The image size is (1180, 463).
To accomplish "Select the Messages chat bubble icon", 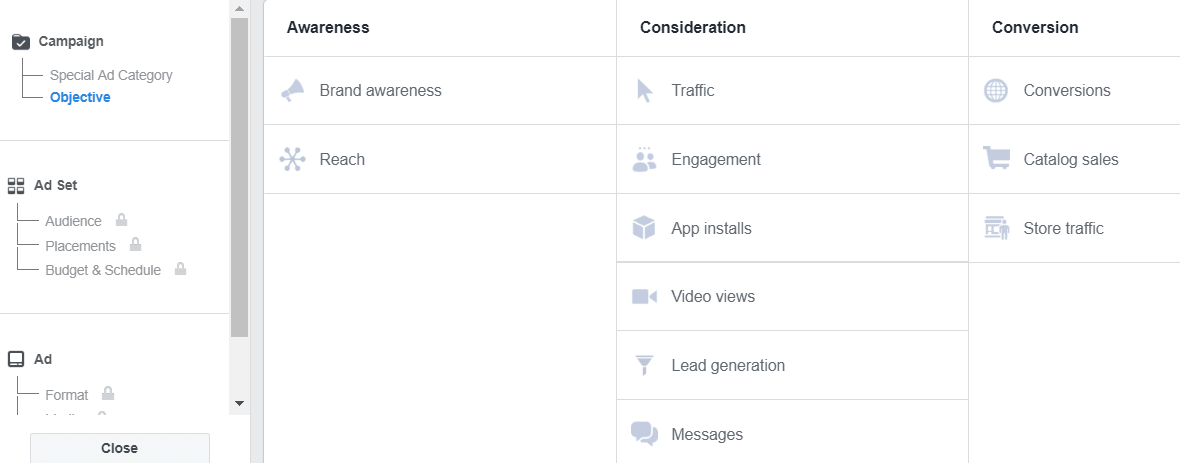I will tap(645, 434).
